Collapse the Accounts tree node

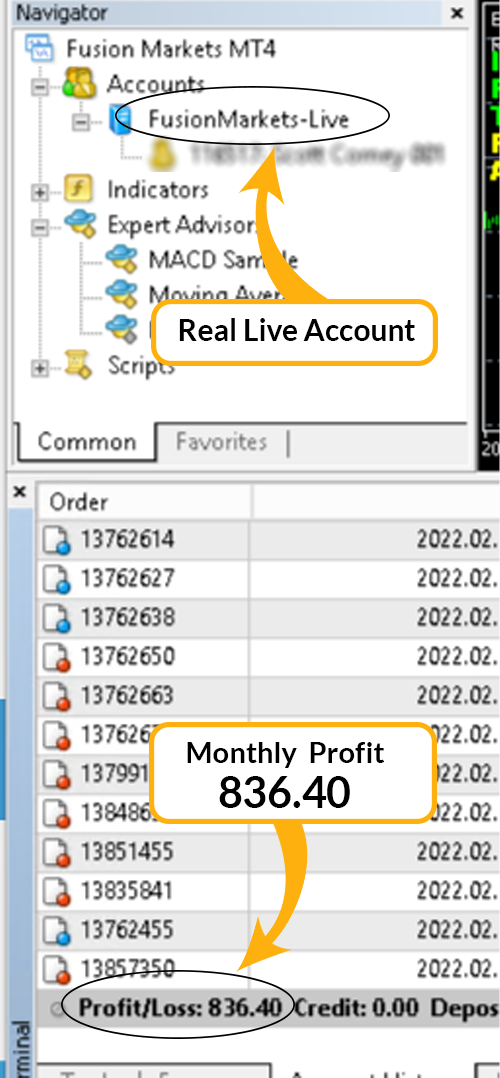[41, 87]
